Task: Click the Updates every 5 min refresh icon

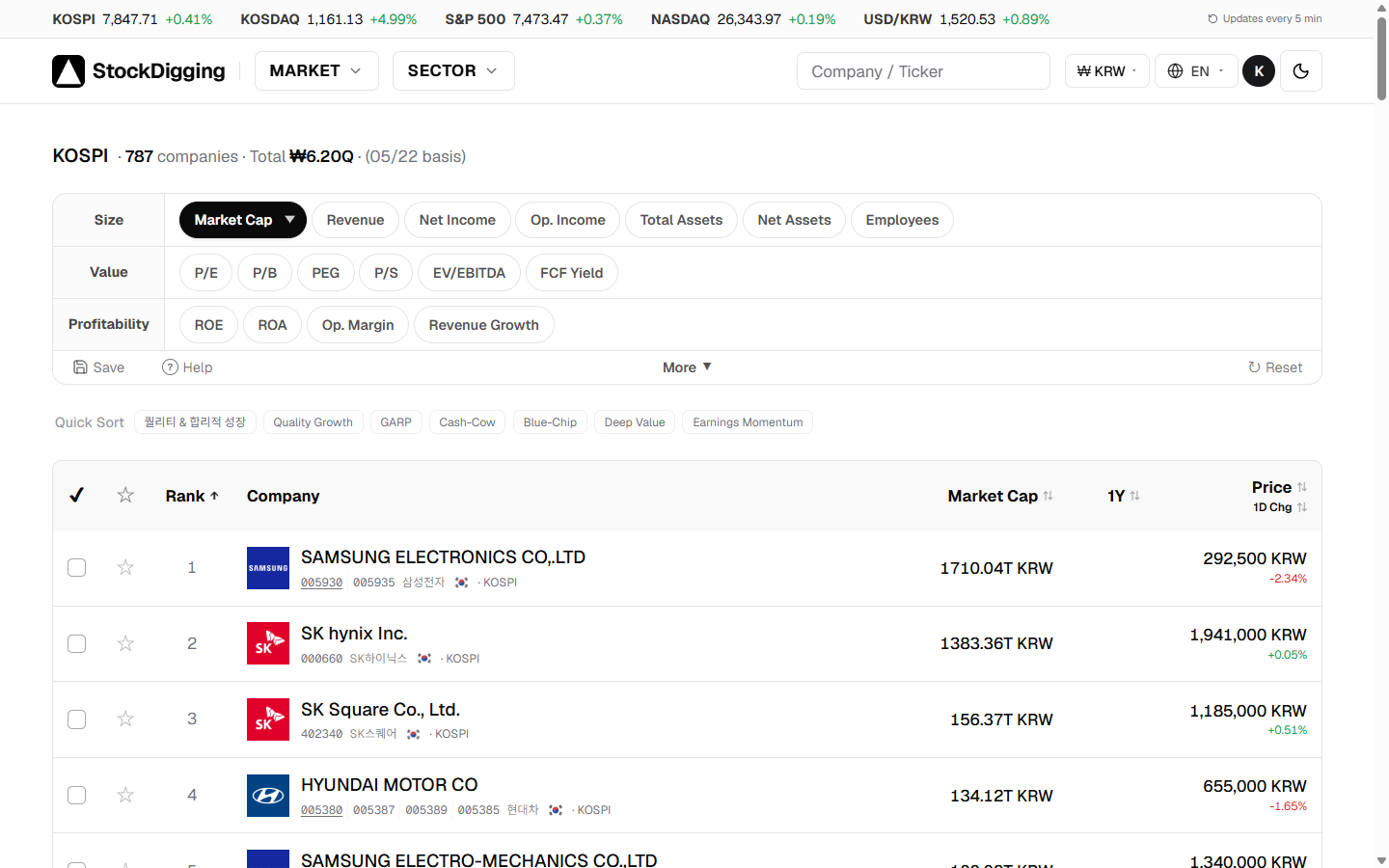Action: click(x=1212, y=19)
